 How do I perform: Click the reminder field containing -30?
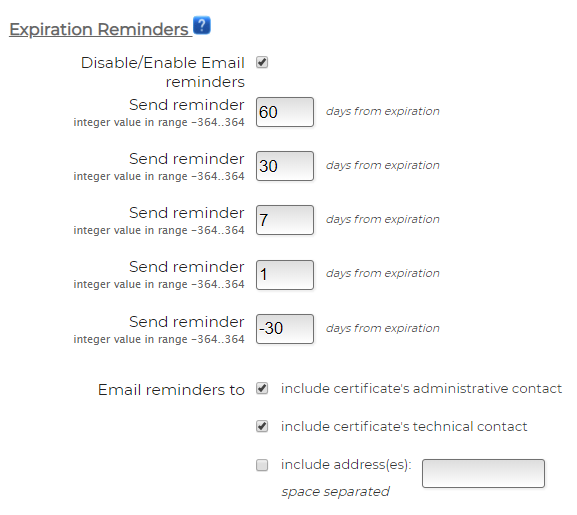pos(285,329)
